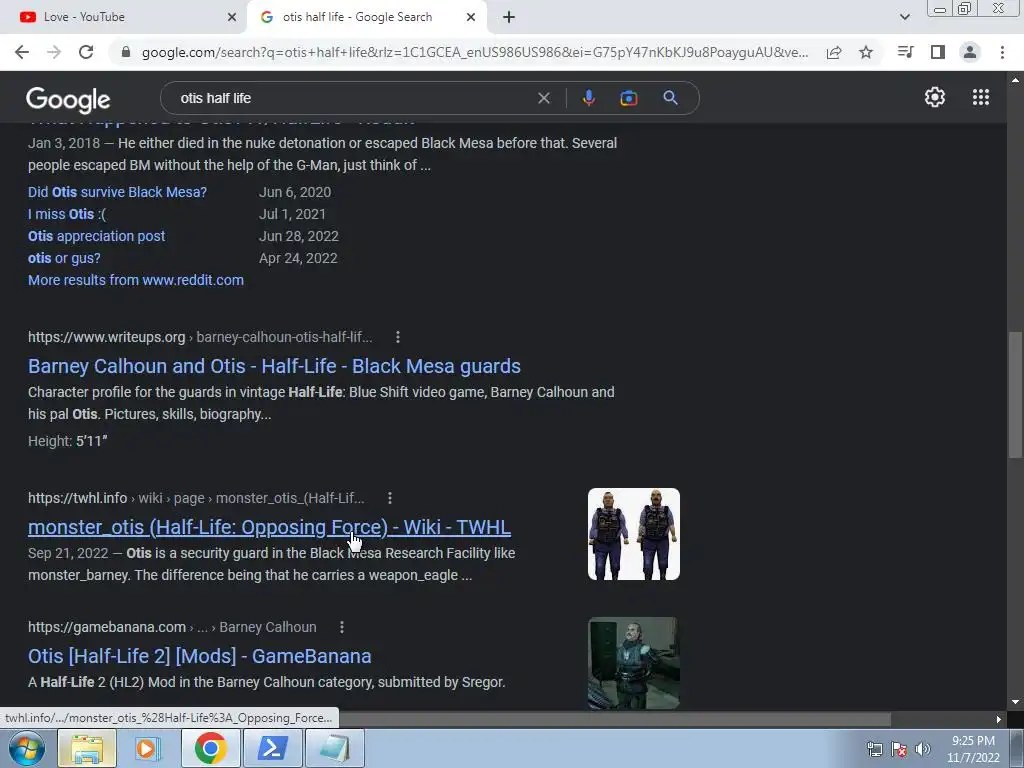
Task: Click the network tray icon
Action: click(874, 749)
